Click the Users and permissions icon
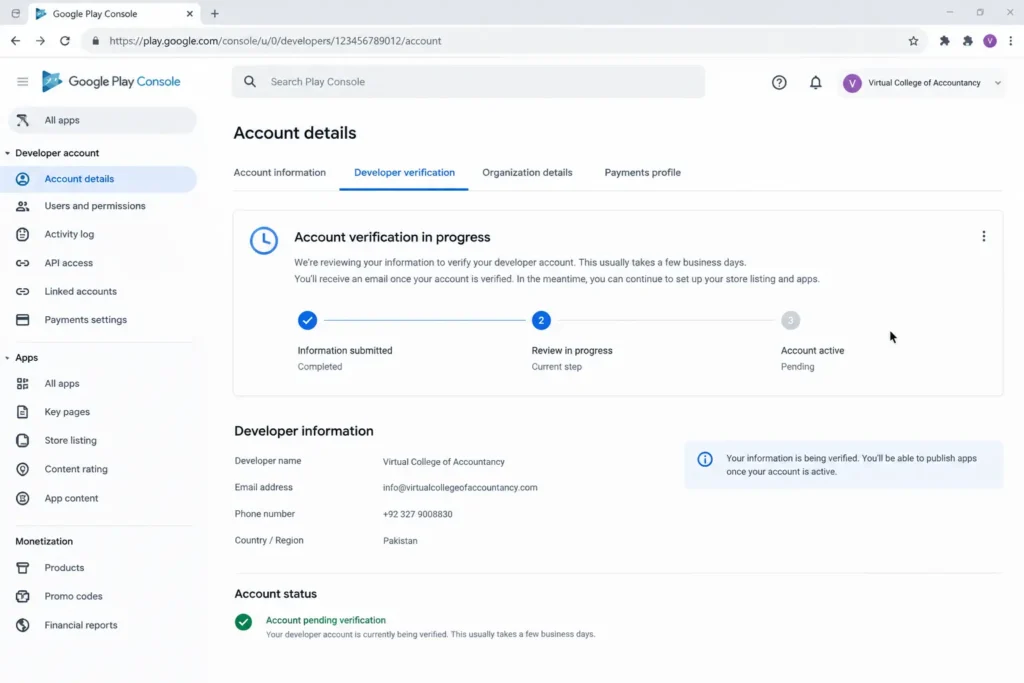The image size is (1024, 683). tap(23, 206)
